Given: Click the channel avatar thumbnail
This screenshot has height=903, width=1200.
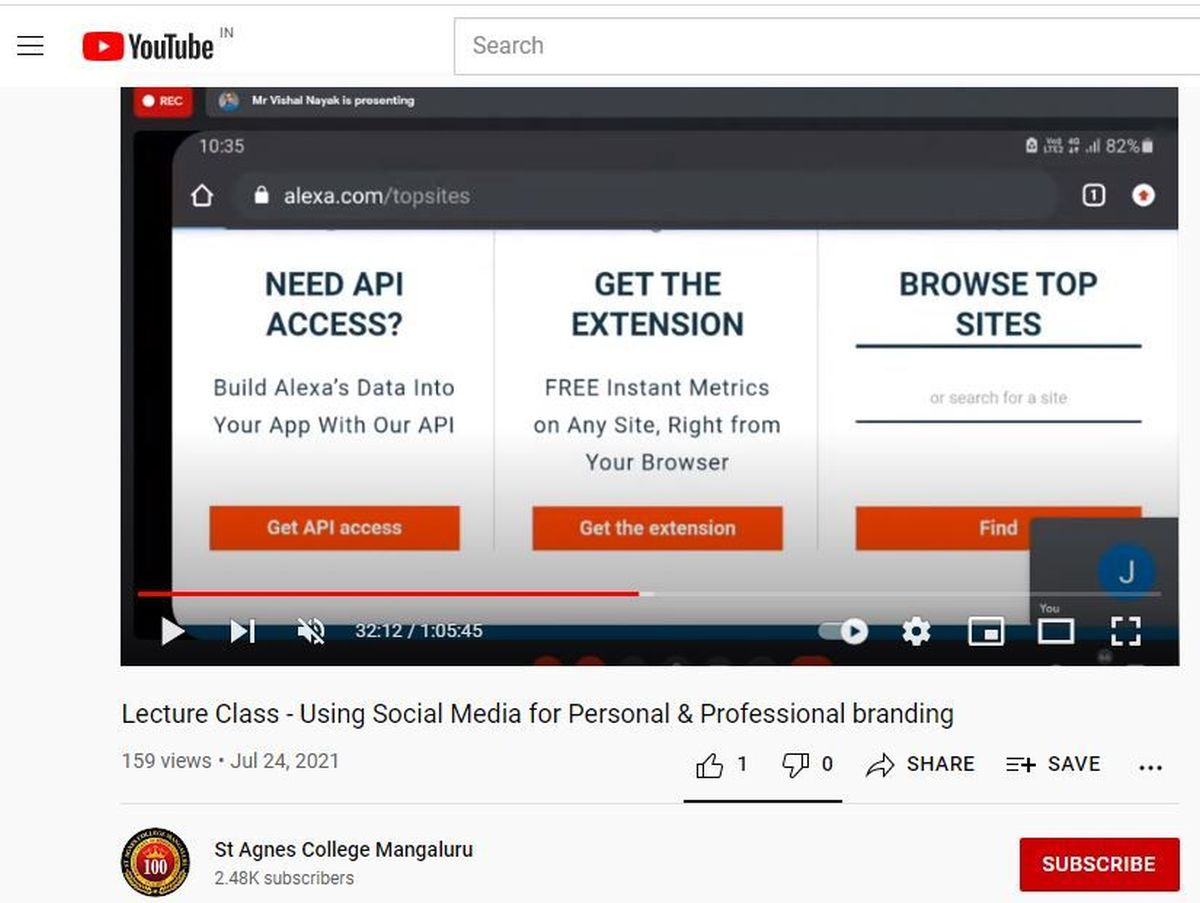Looking at the screenshot, I should [x=155, y=862].
